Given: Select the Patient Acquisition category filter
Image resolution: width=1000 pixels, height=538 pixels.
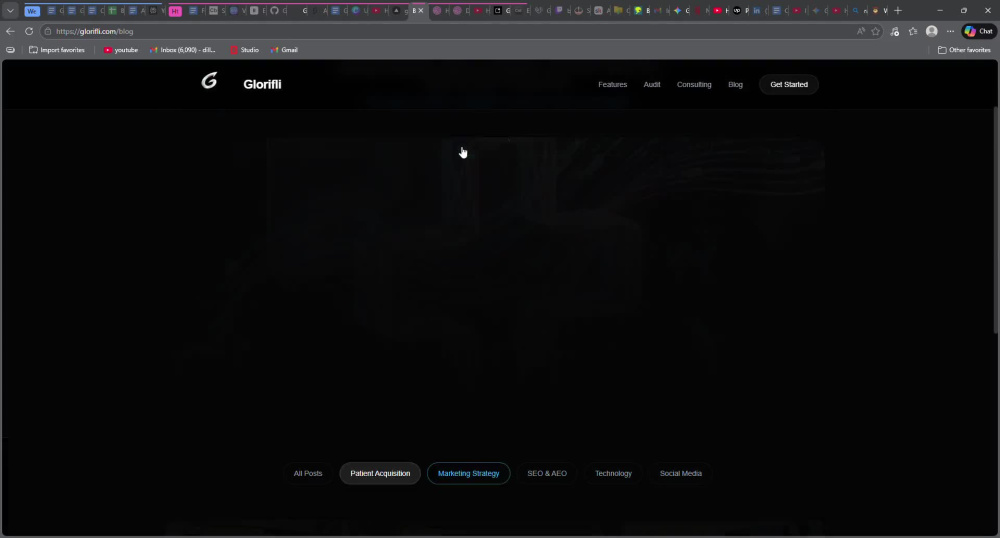Looking at the screenshot, I should click(380, 474).
